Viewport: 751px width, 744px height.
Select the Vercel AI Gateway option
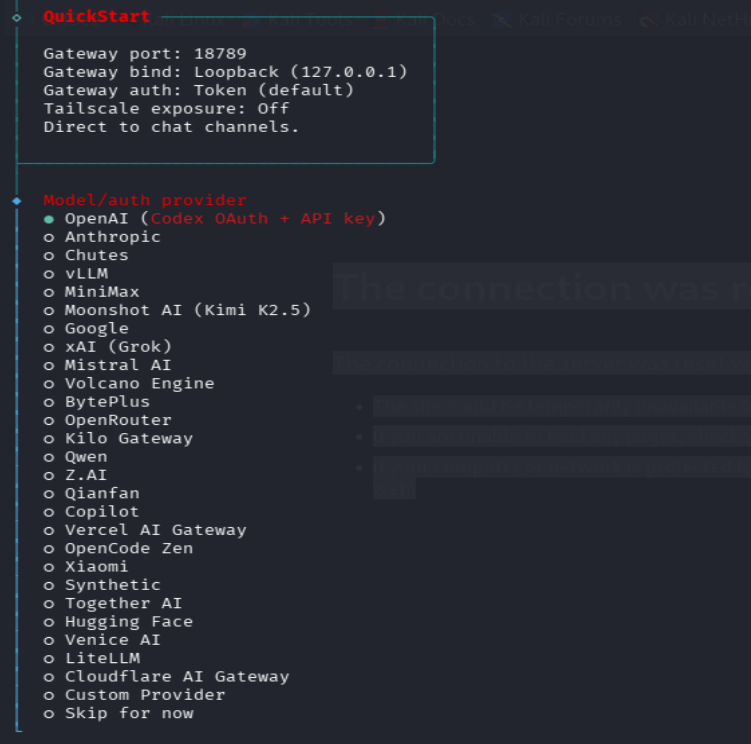[x=145, y=530]
